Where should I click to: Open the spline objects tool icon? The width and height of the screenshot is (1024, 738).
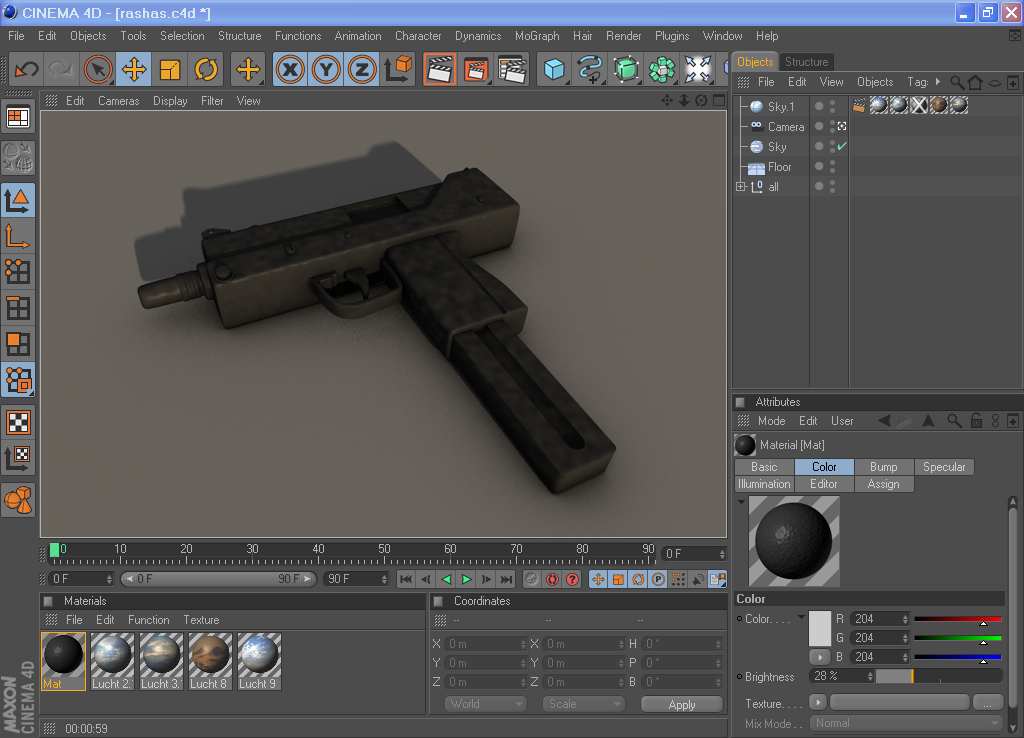(x=590, y=69)
